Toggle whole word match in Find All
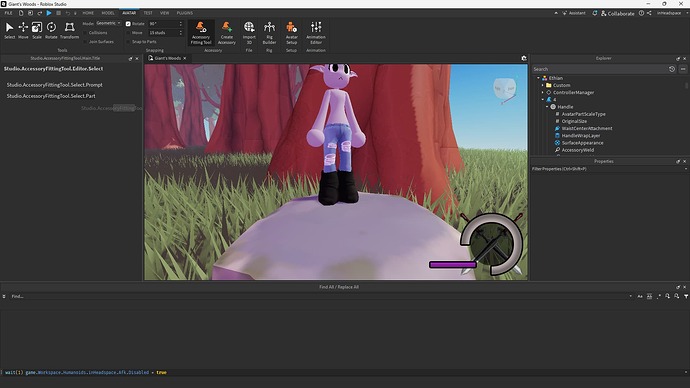This screenshot has height=388, width=690. pyautogui.click(x=649, y=296)
